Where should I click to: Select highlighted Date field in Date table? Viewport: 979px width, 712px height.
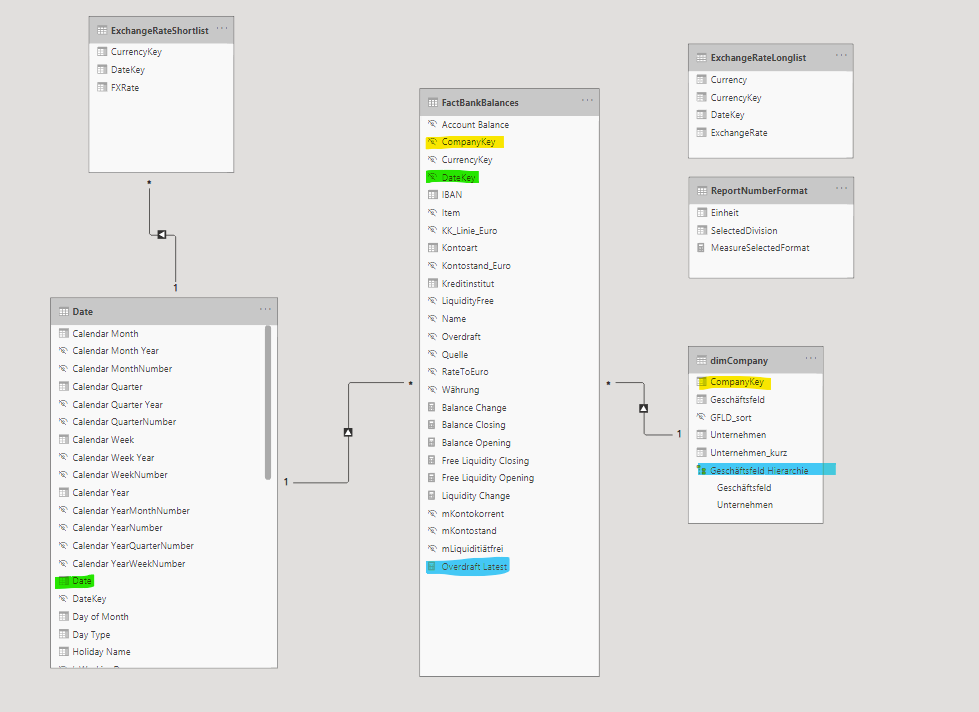(82, 581)
